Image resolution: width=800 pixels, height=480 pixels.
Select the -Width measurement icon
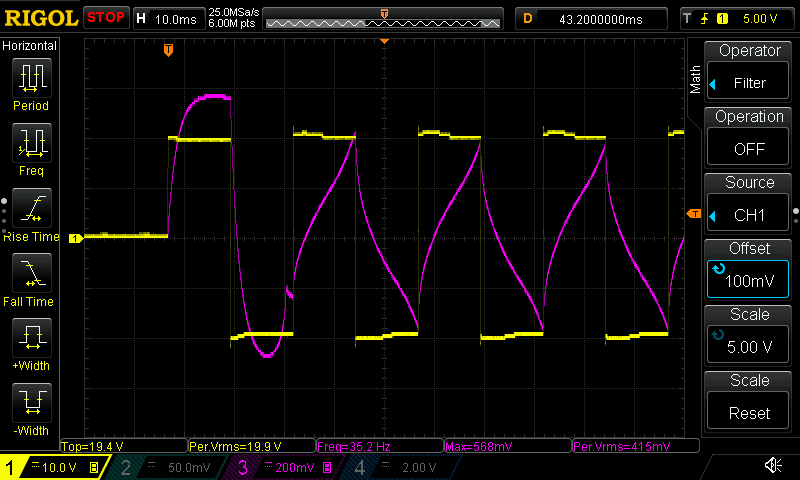pyautogui.click(x=32, y=402)
